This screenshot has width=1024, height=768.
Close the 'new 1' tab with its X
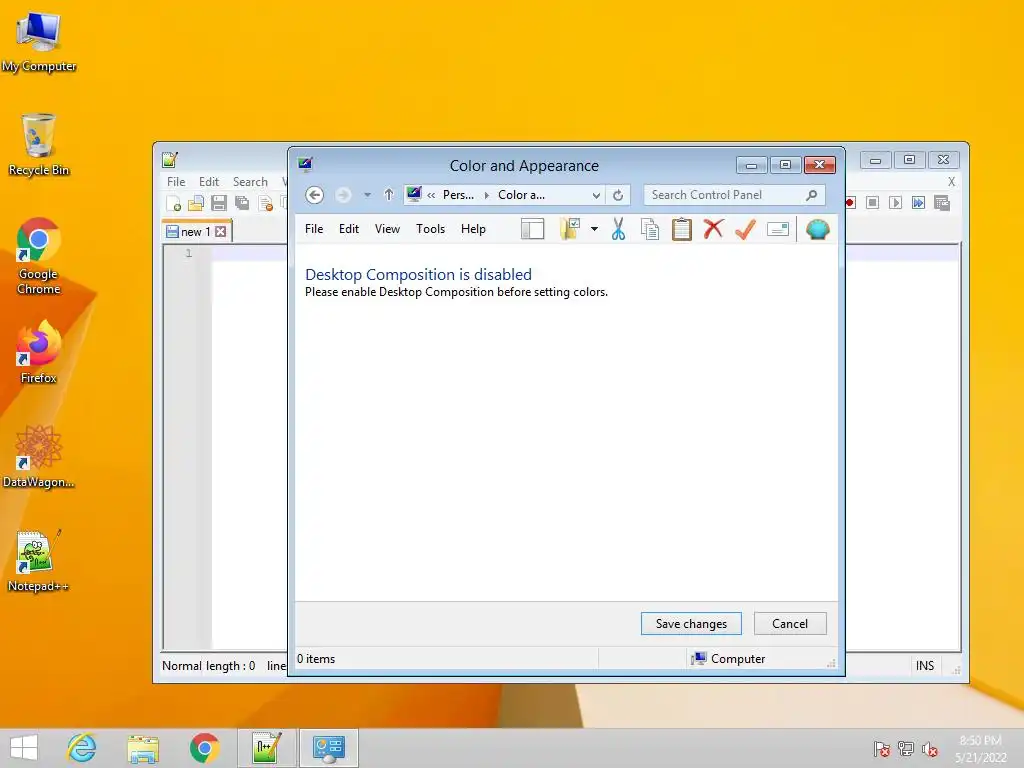pos(221,231)
